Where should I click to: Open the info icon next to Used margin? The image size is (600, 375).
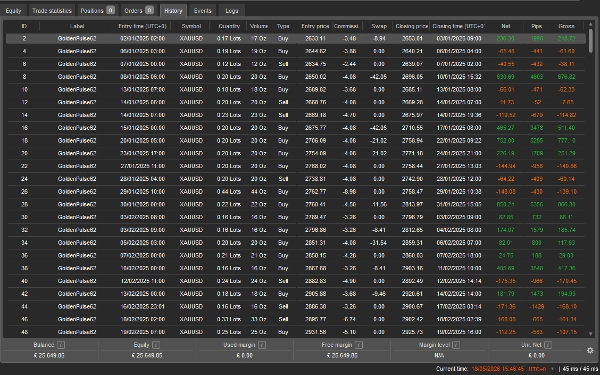pos(262,345)
